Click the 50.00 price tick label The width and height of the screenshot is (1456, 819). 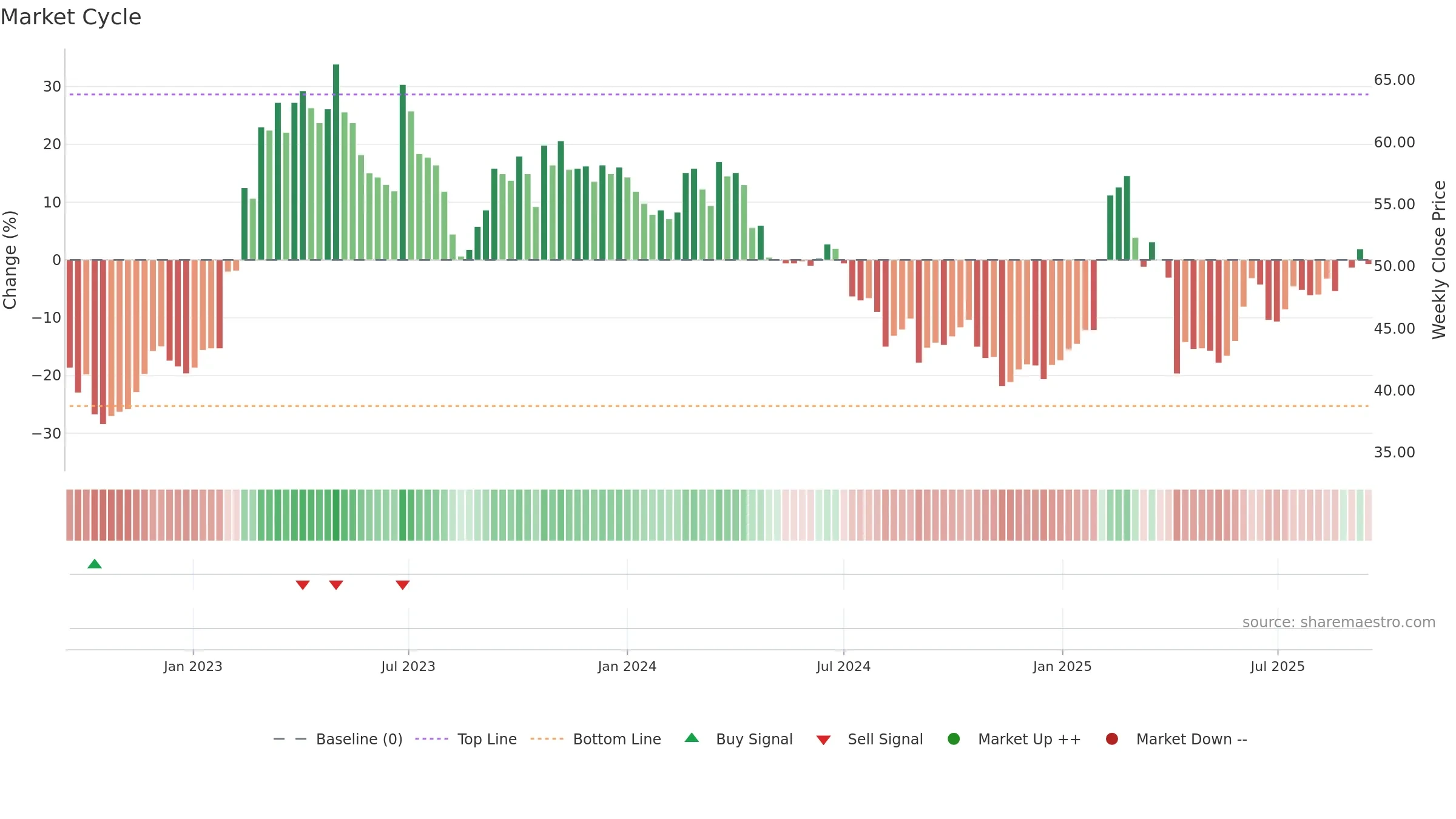coord(1394,266)
